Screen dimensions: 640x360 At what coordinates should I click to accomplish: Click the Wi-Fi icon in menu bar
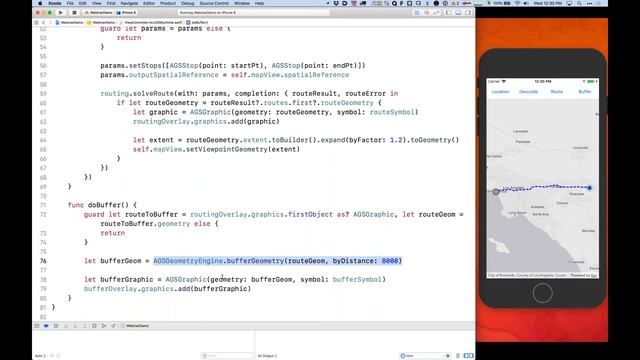(518, 3)
